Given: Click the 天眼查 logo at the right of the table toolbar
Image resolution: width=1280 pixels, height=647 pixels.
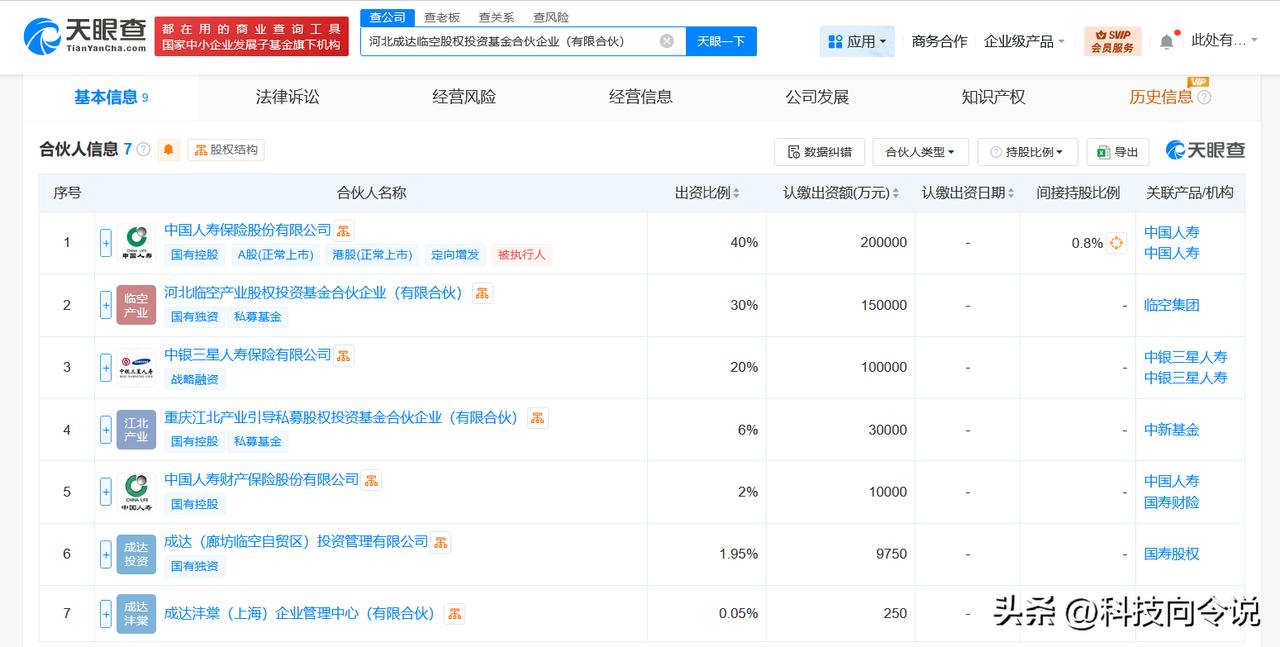Looking at the screenshot, I should coord(1205,150).
